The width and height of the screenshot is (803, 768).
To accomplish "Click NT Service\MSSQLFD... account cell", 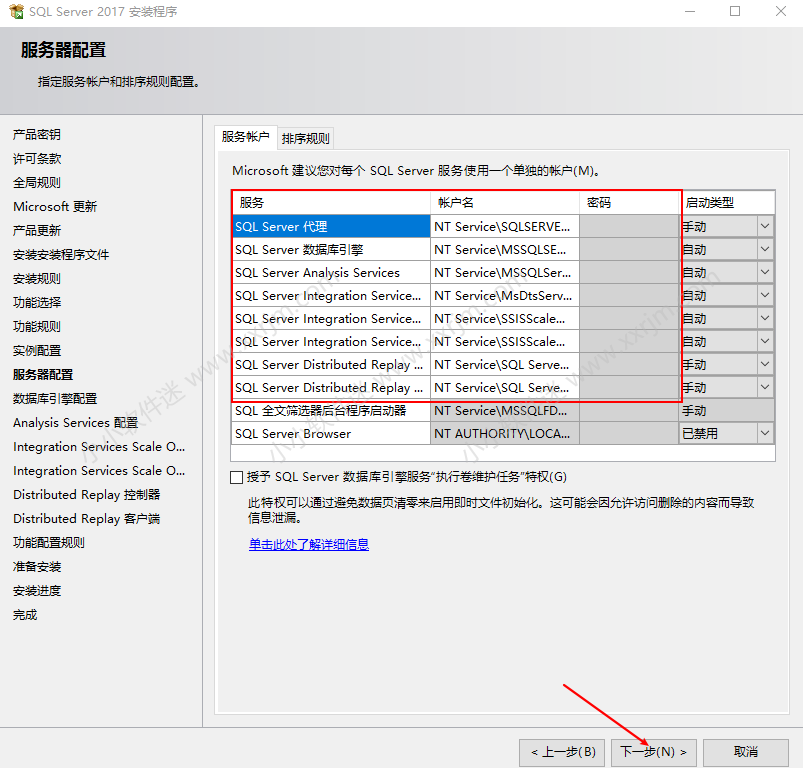I will (x=505, y=411).
